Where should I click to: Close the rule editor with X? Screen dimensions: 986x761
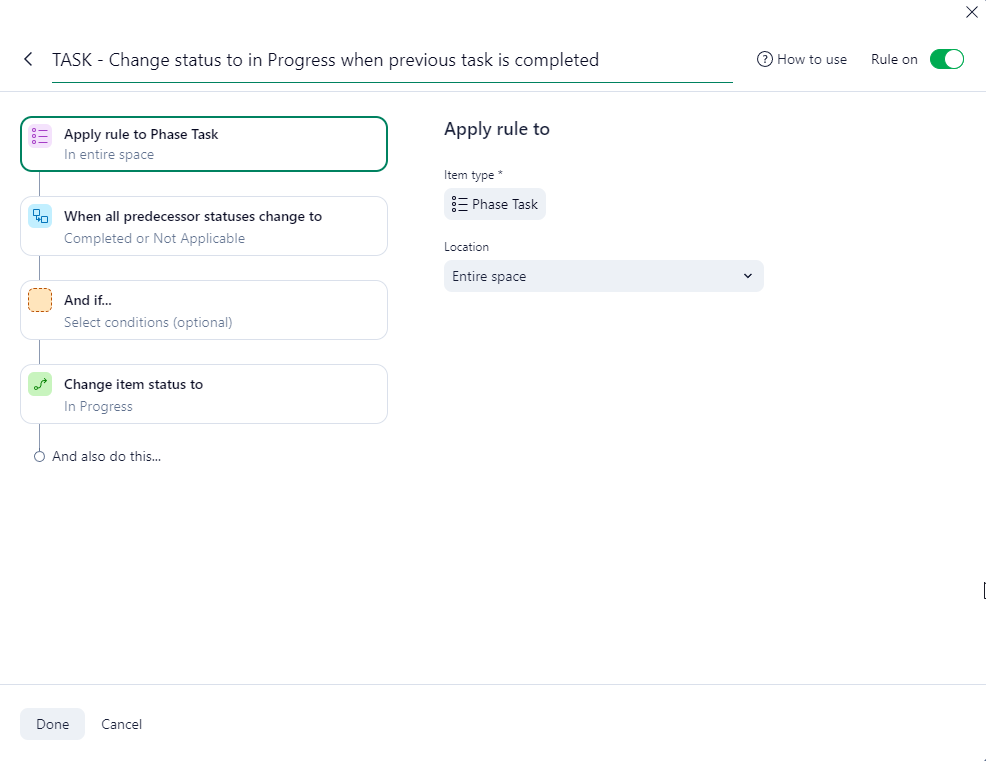[971, 12]
